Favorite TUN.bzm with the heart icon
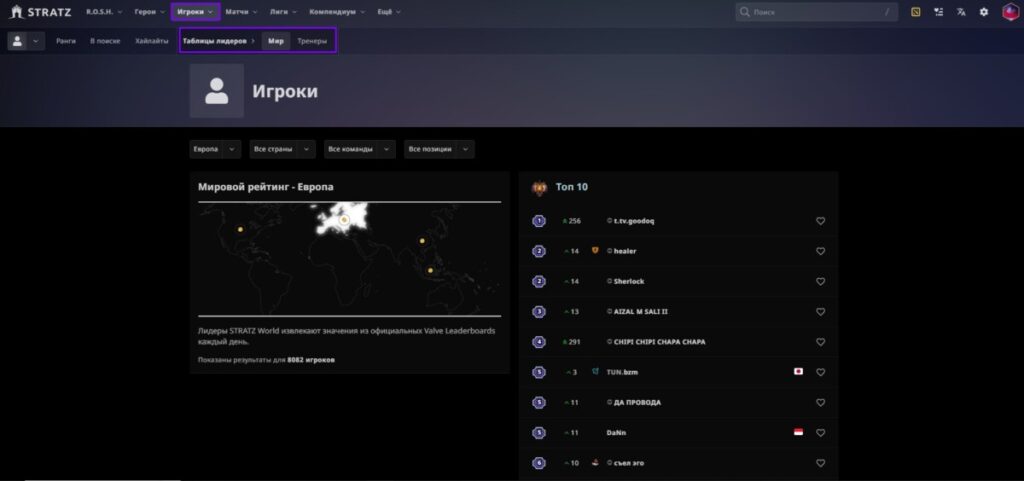This screenshot has width=1024, height=481. coord(820,373)
